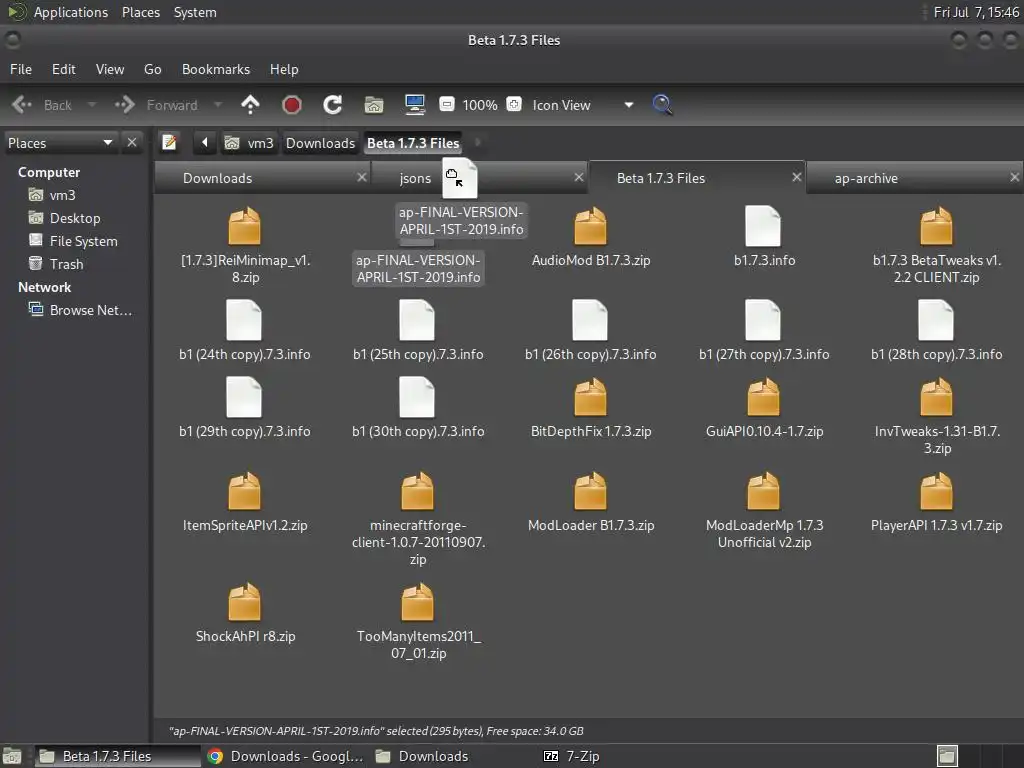Select the b1 (27th copy).7.3.info file

[x=763, y=331]
